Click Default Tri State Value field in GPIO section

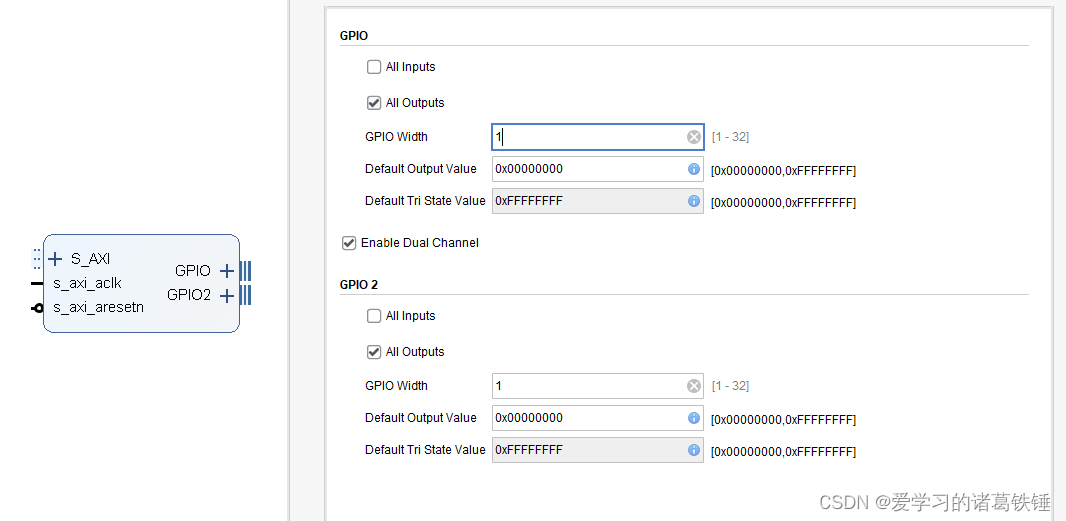click(x=598, y=201)
